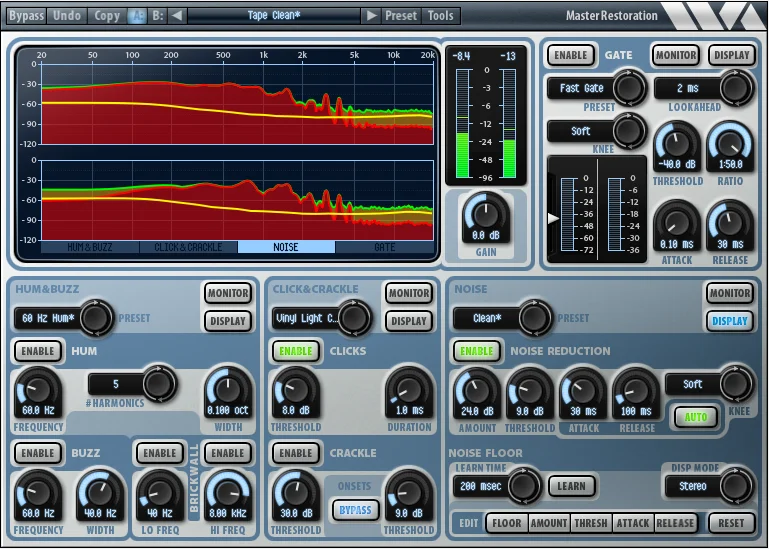The width and height of the screenshot is (769, 549).
Task: Click the Noise Attack knob at 30 ms
Action: click(x=583, y=391)
